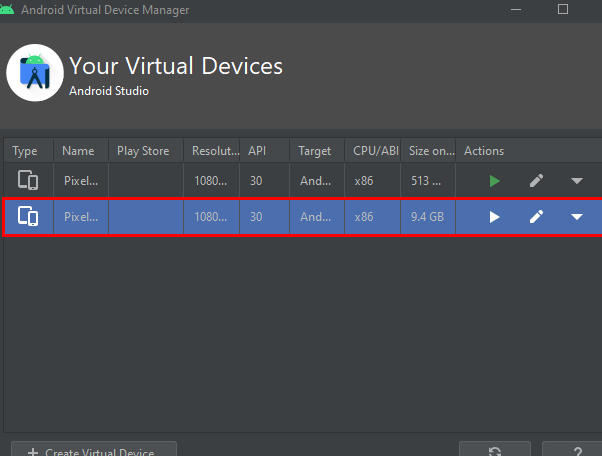Launch the selected 9.4 GB Pixel device
The height and width of the screenshot is (456, 602).
click(494, 217)
